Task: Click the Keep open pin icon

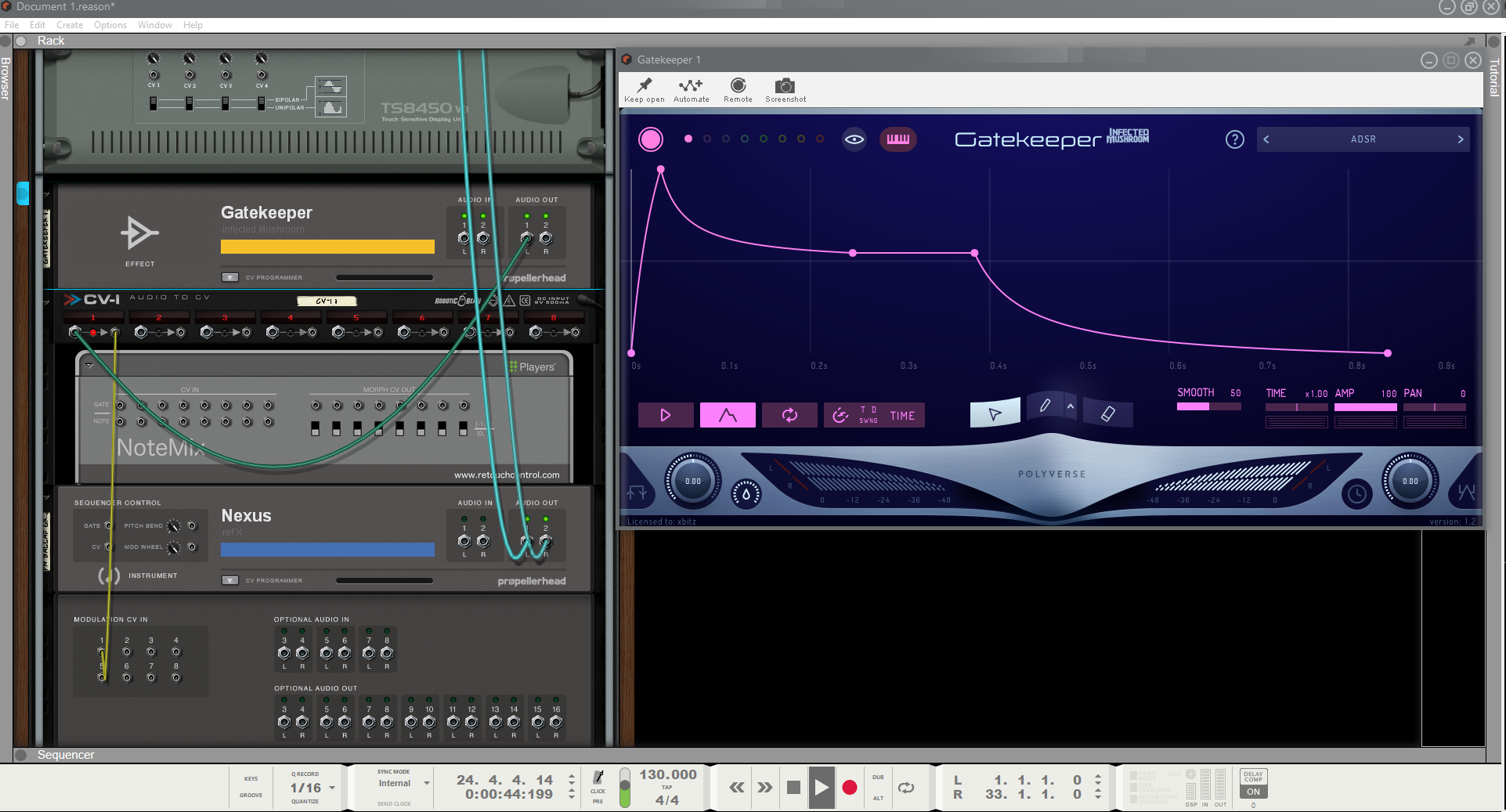Action: 645,85
